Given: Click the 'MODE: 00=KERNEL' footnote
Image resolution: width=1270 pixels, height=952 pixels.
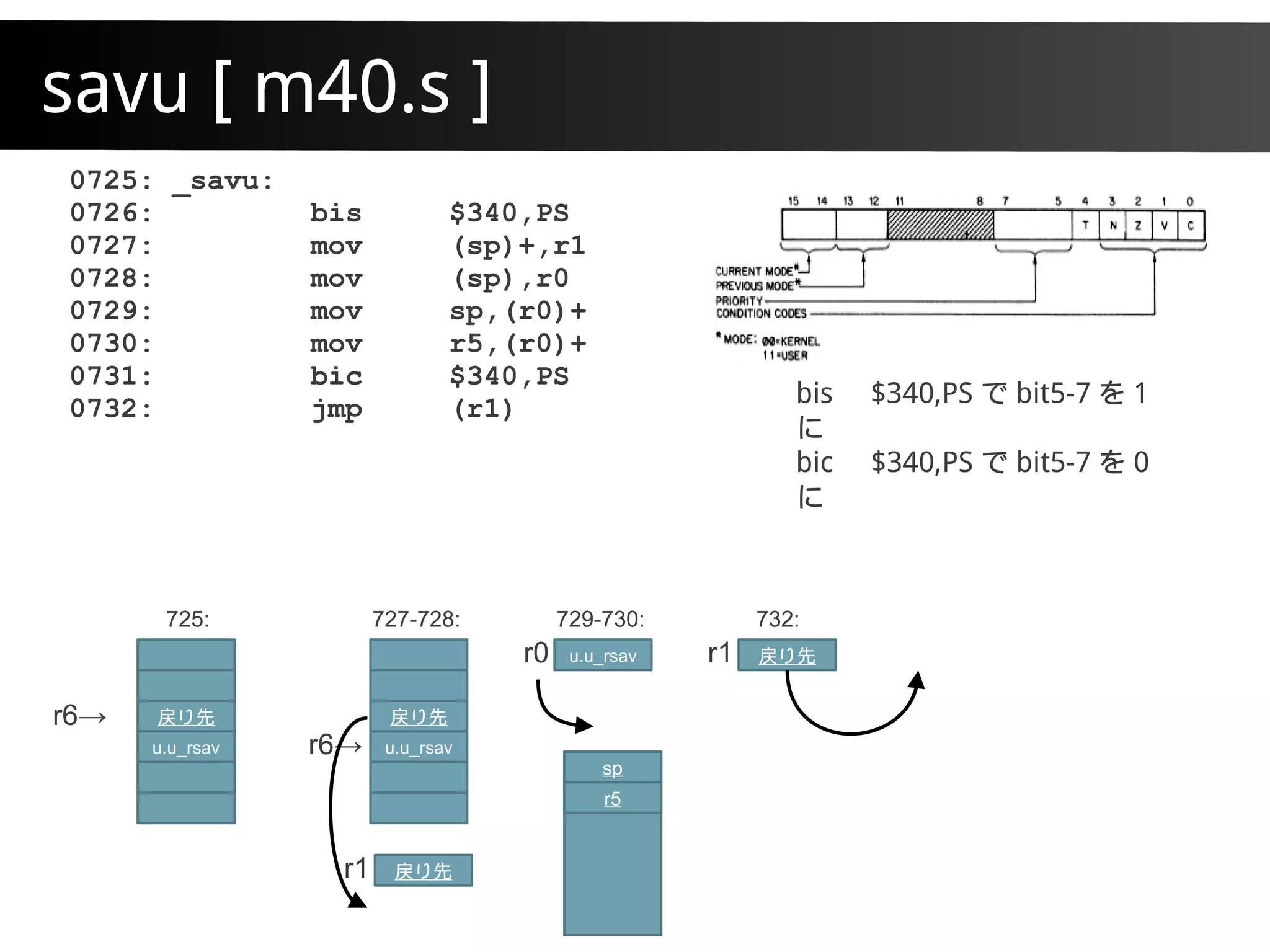Looking at the screenshot, I should point(768,340).
